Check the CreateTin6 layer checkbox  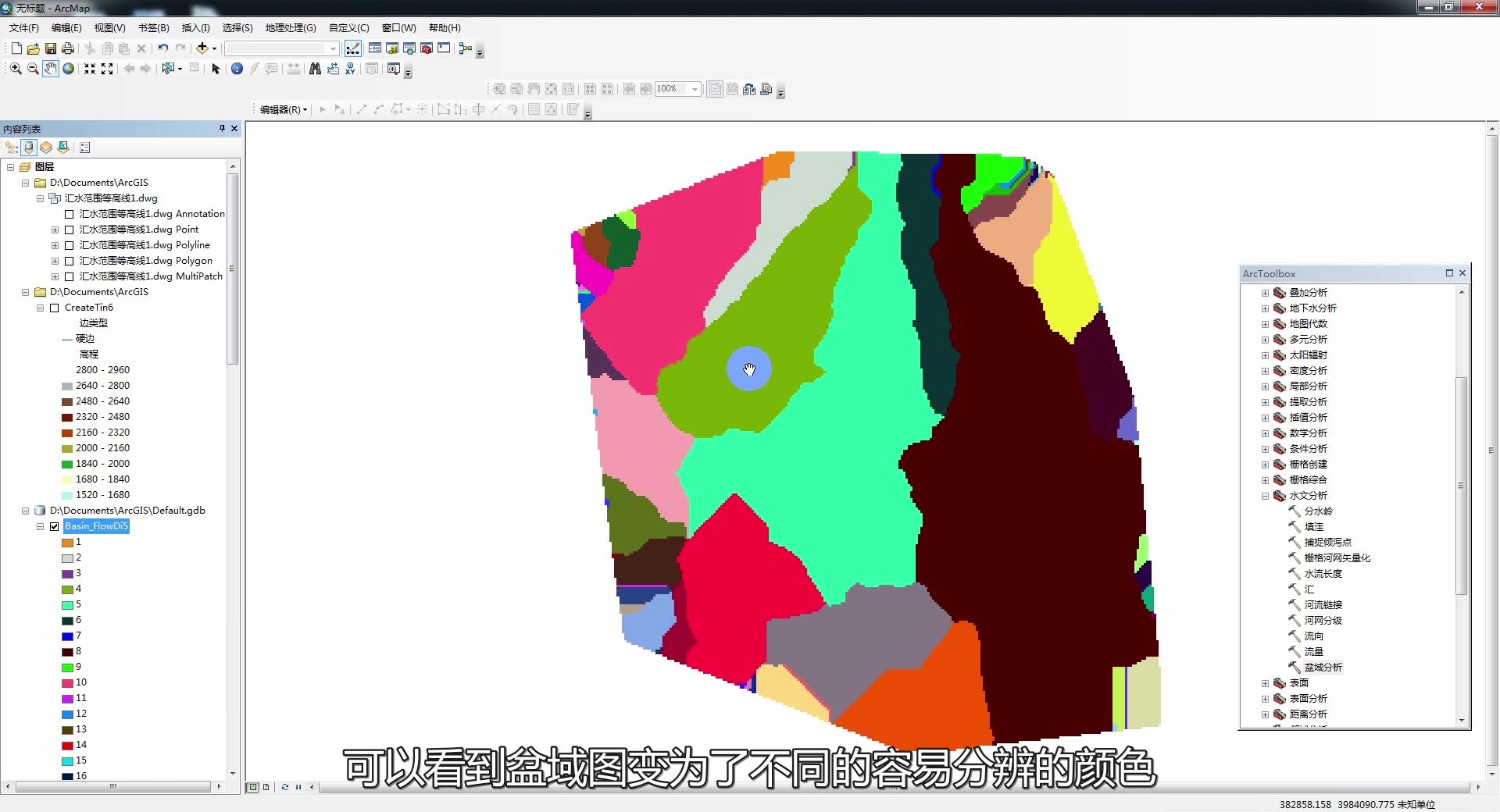55,308
